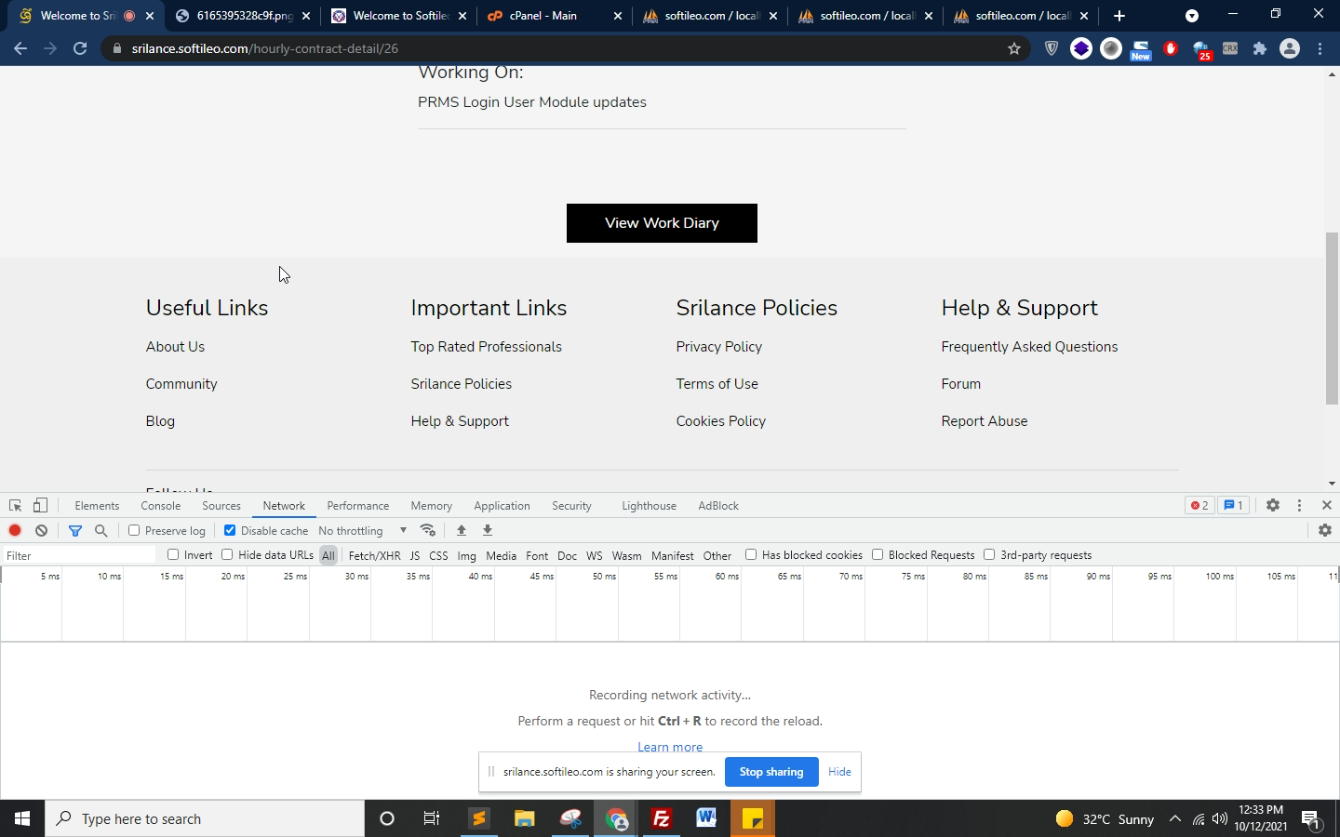Expand the No throttling dropdown
1340x837 pixels.
click(363, 531)
